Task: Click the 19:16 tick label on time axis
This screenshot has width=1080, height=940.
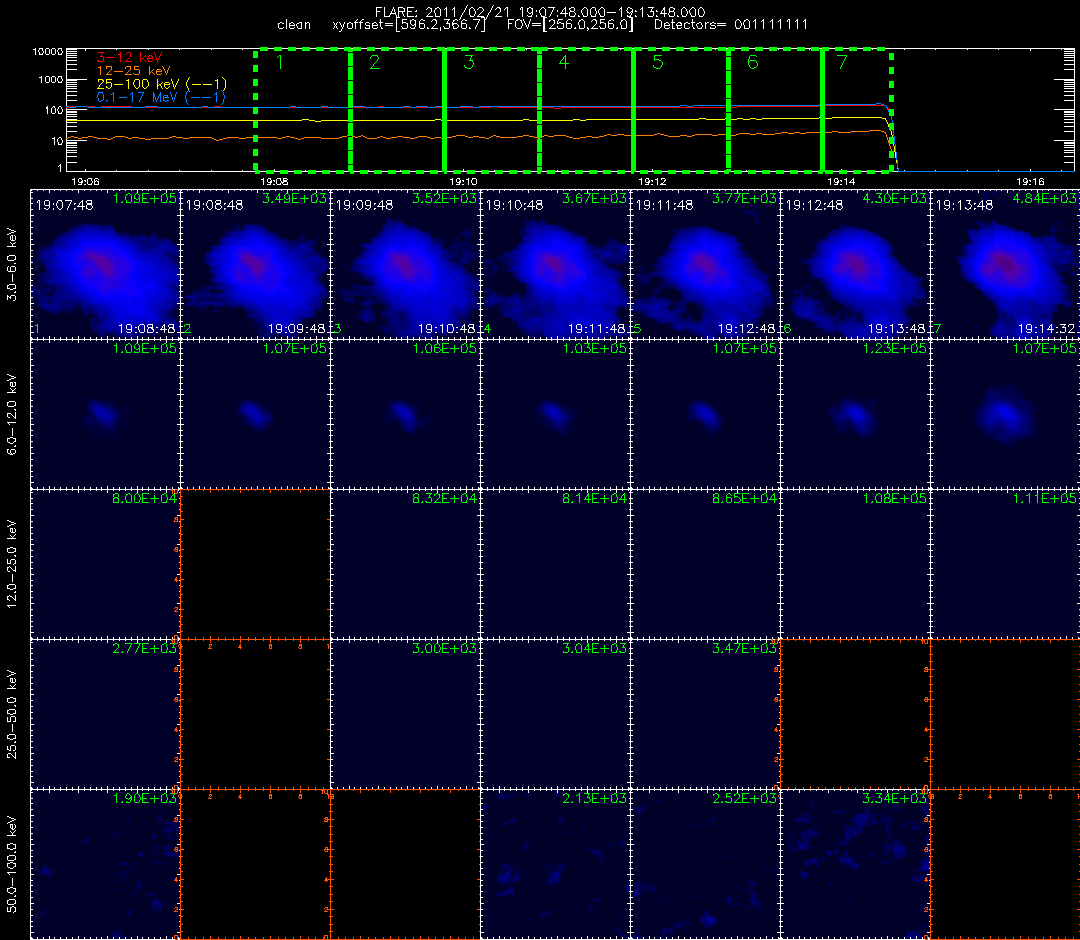Action: click(x=1030, y=181)
